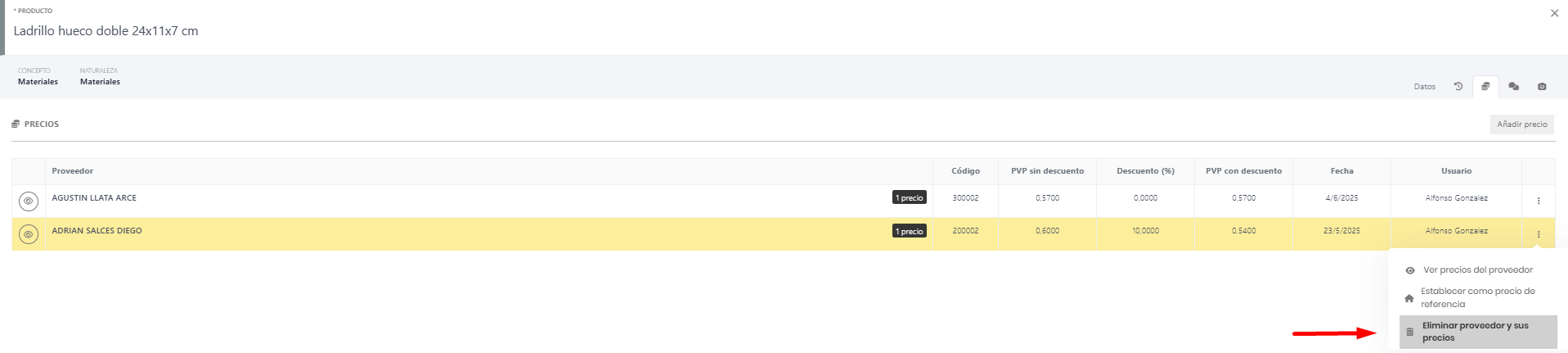The width and height of the screenshot is (1568, 353).
Task: Open the photos (camera) tab icon
Action: click(x=1542, y=86)
